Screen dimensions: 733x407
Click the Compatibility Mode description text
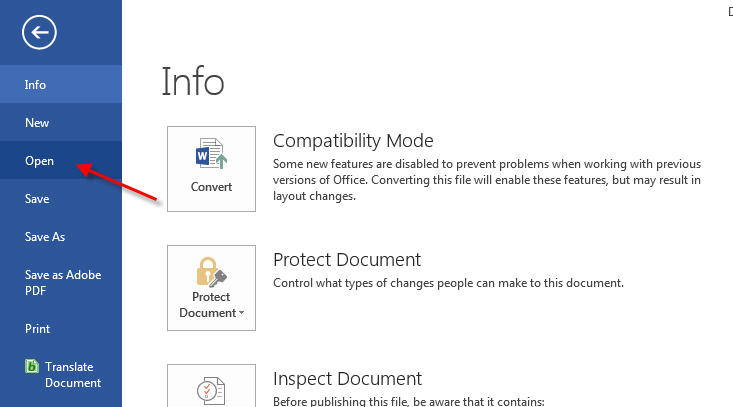(x=487, y=180)
